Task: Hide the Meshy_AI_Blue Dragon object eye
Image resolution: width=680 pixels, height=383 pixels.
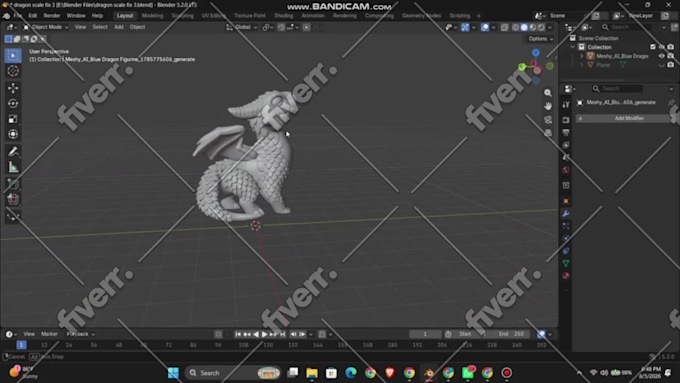Action: coord(661,56)
